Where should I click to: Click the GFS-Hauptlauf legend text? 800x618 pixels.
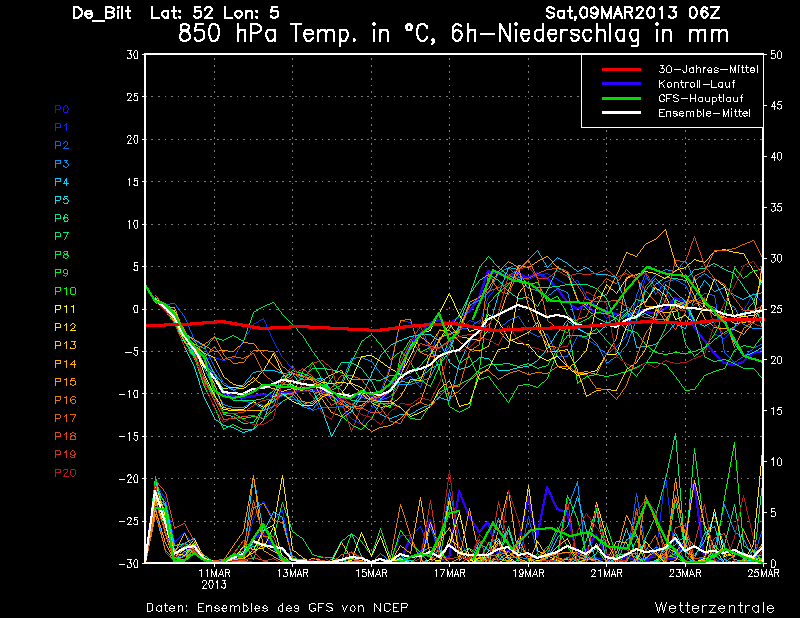pos(701,98)
